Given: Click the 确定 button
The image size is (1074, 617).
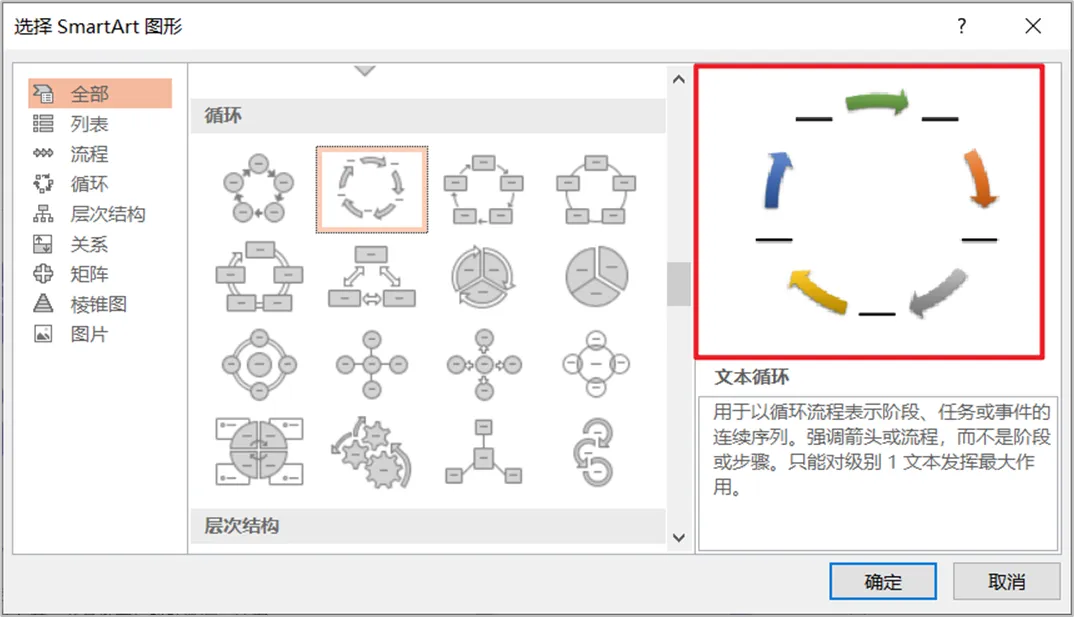Looking at the screenshot, I should (x=883, y=581).
